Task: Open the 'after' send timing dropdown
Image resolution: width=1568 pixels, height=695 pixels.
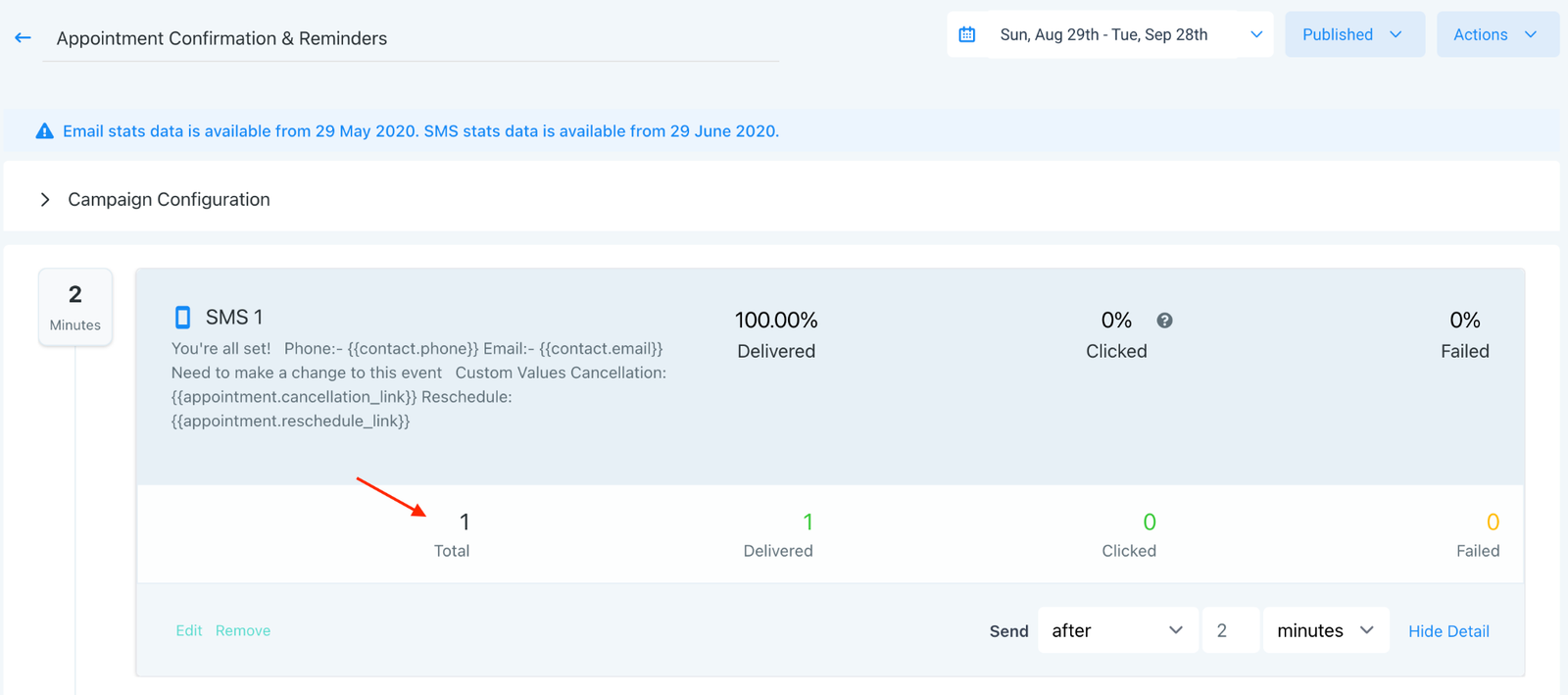Action: tap(1116, 630)
